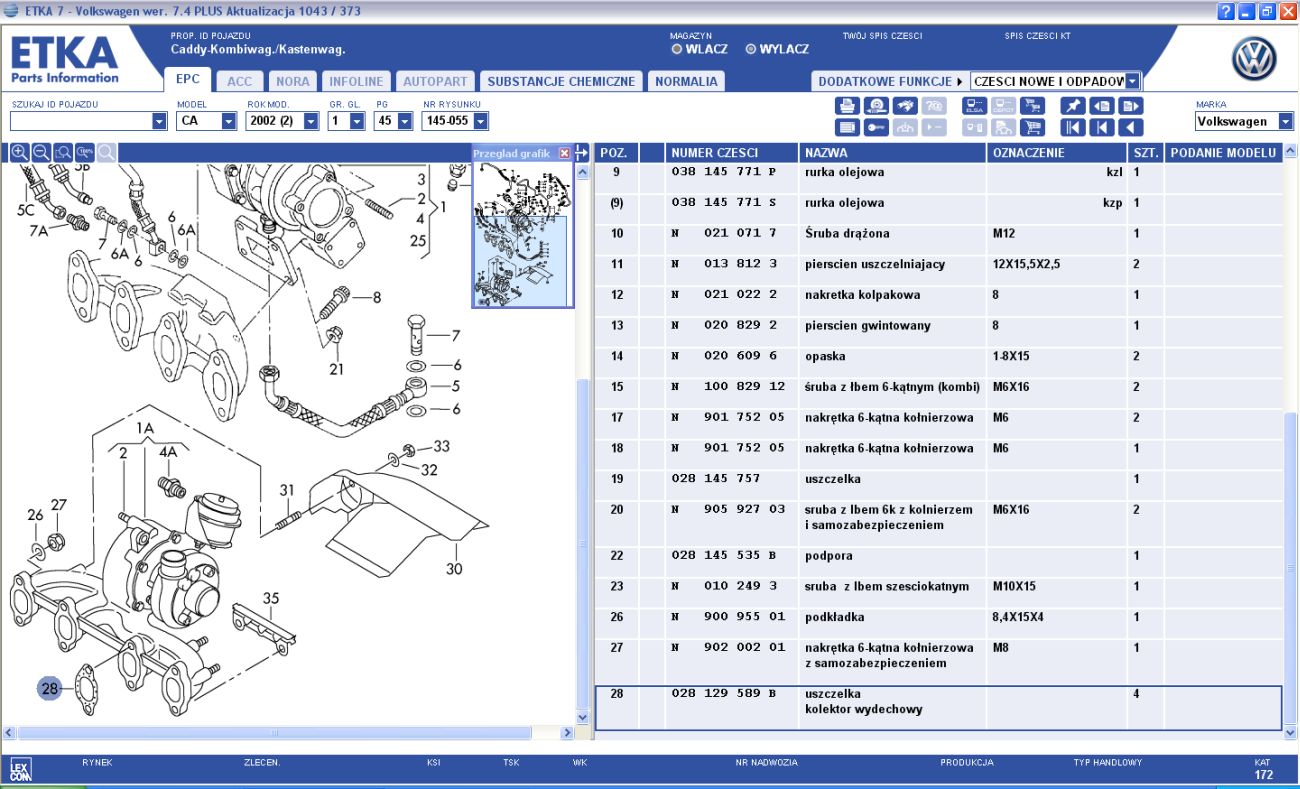Select part number 028 145 757 uszczelka
This screenshot has width=1300, height=789.
coord(938,479)
